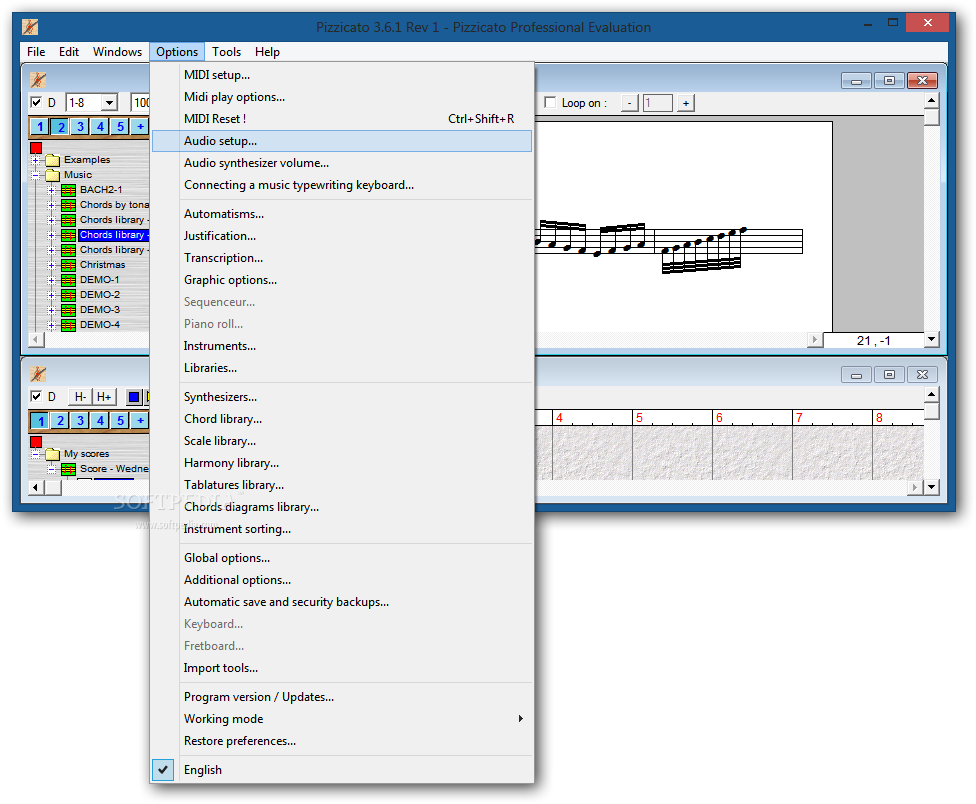This screenshot has height=804, width=976.
Task: Click the scroll down arrow in upper window
Action: [x=931, y=339]
